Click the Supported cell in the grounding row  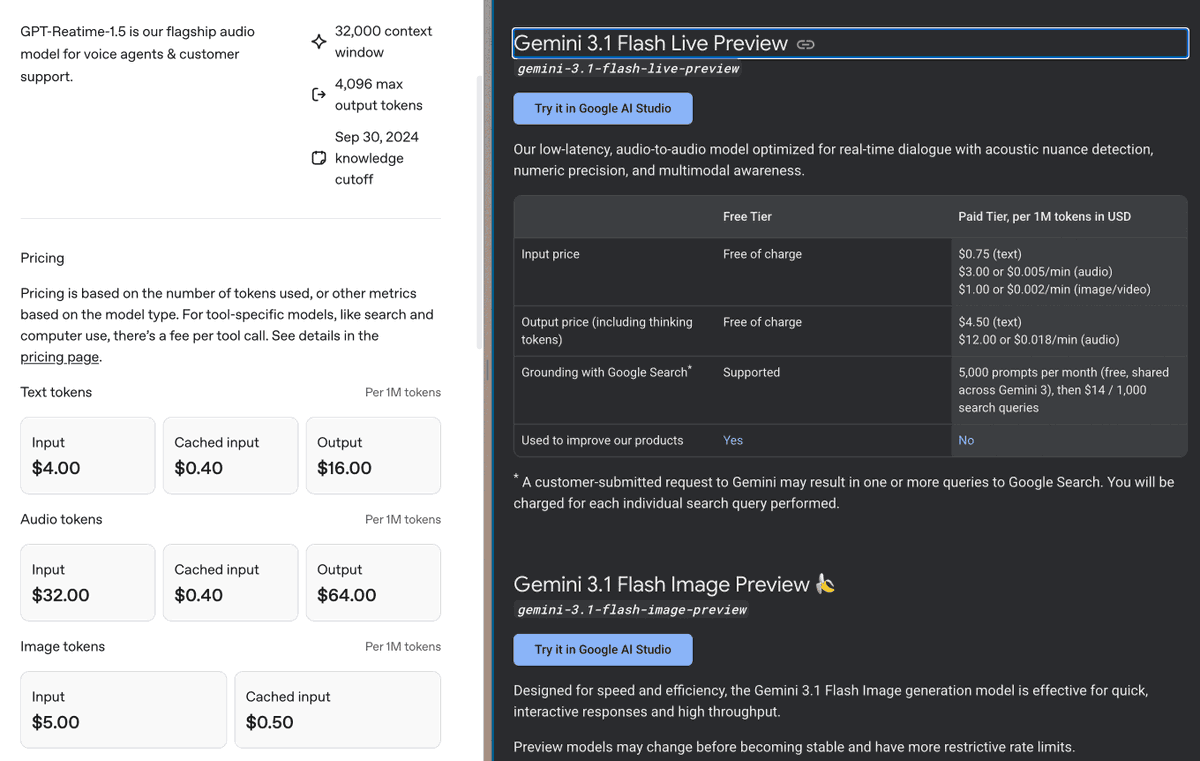(752, 372)
